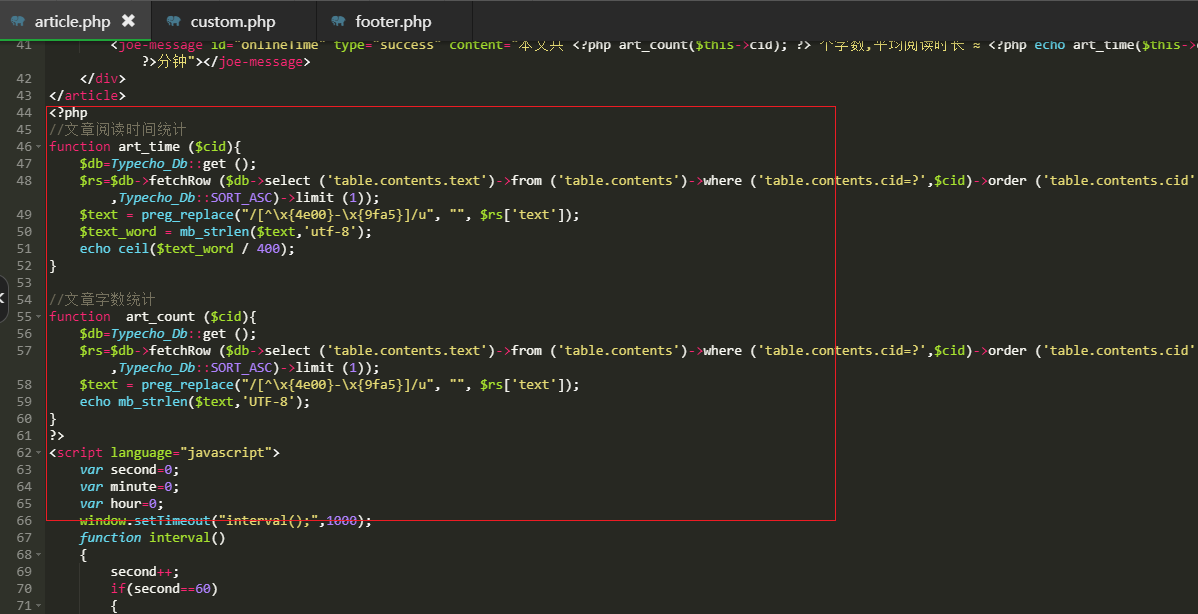This screenshot has width=1198, height=614.
Task: Expand the hidden sidebar via left edge handle
Action: 3,297
